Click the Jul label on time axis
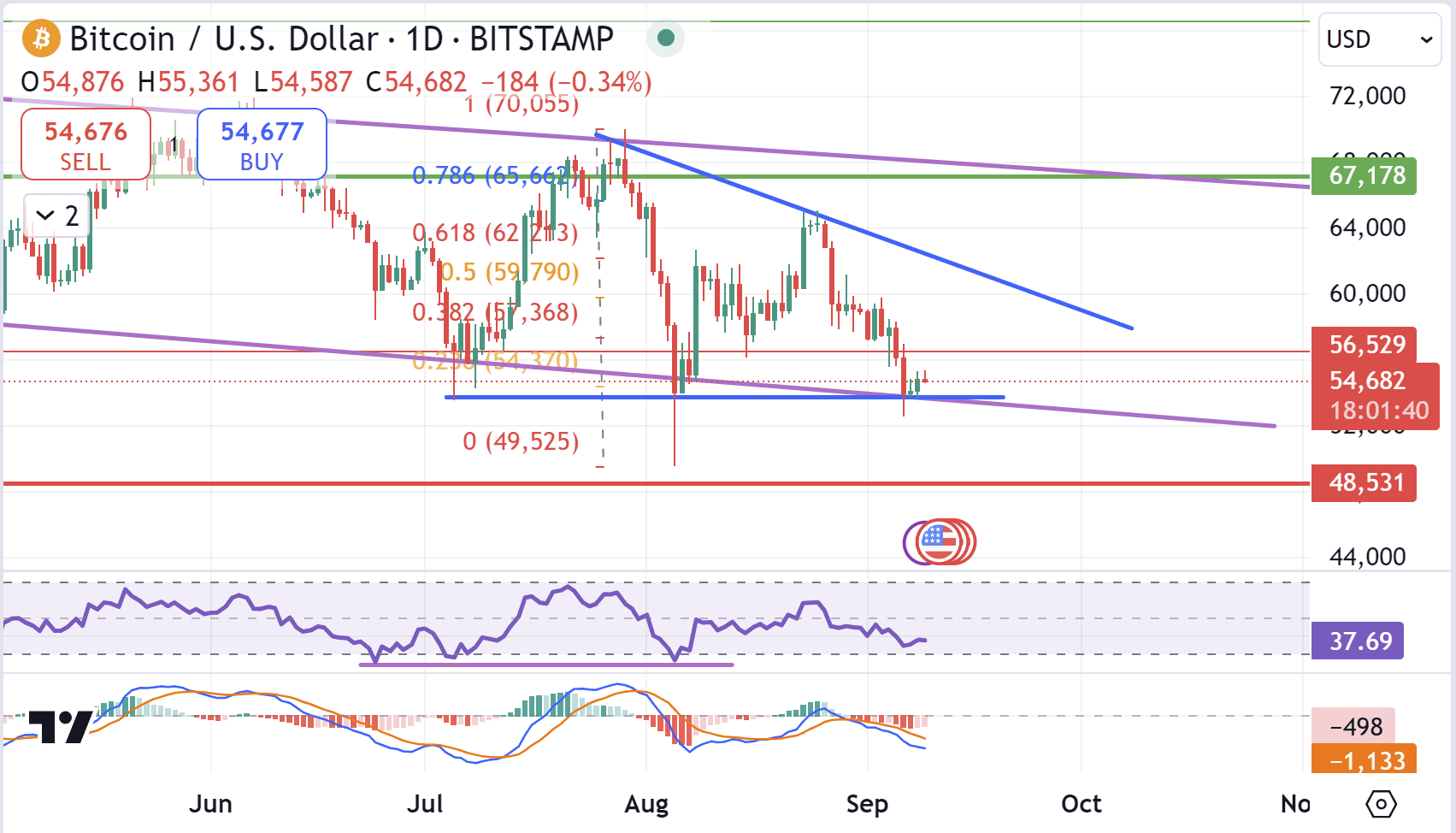The height and width of the screenshot is (833, 1456). [425, 804]
